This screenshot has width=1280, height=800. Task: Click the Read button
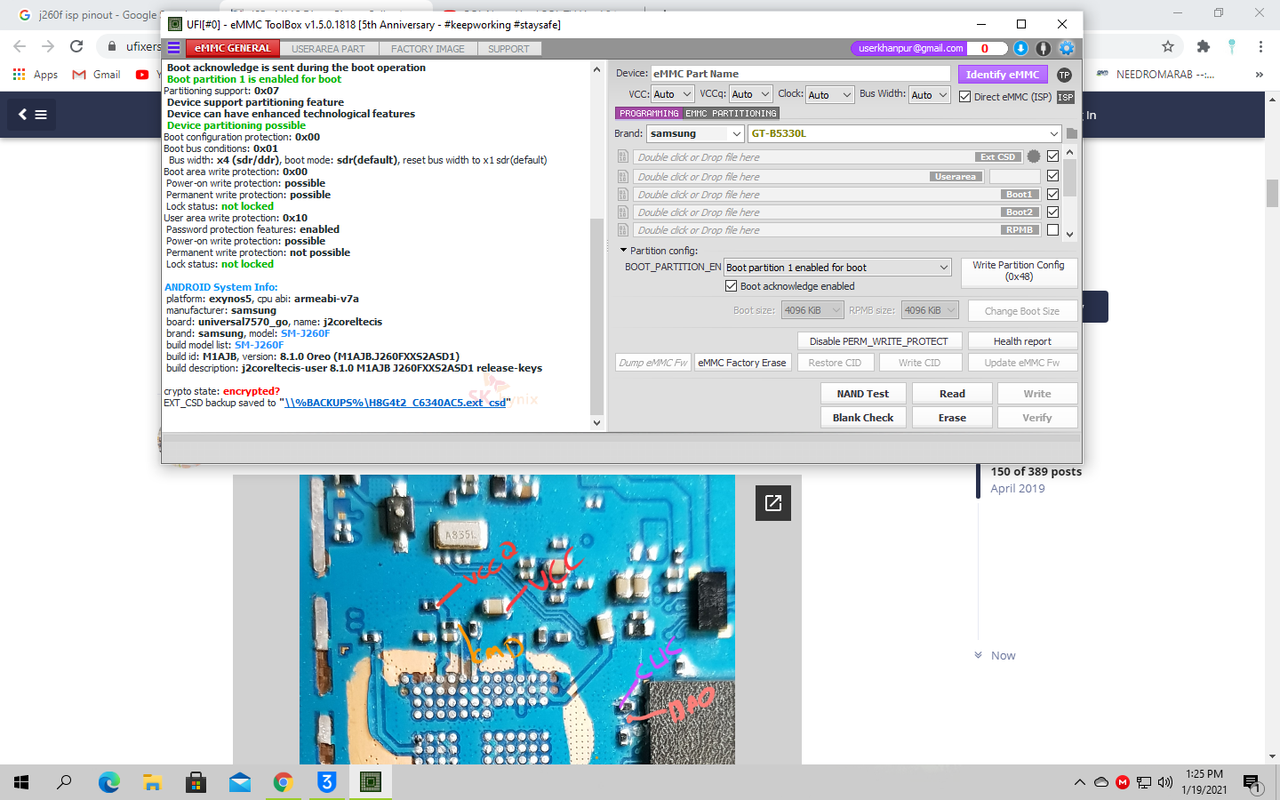pyautogui.click(x=952, y=394)
